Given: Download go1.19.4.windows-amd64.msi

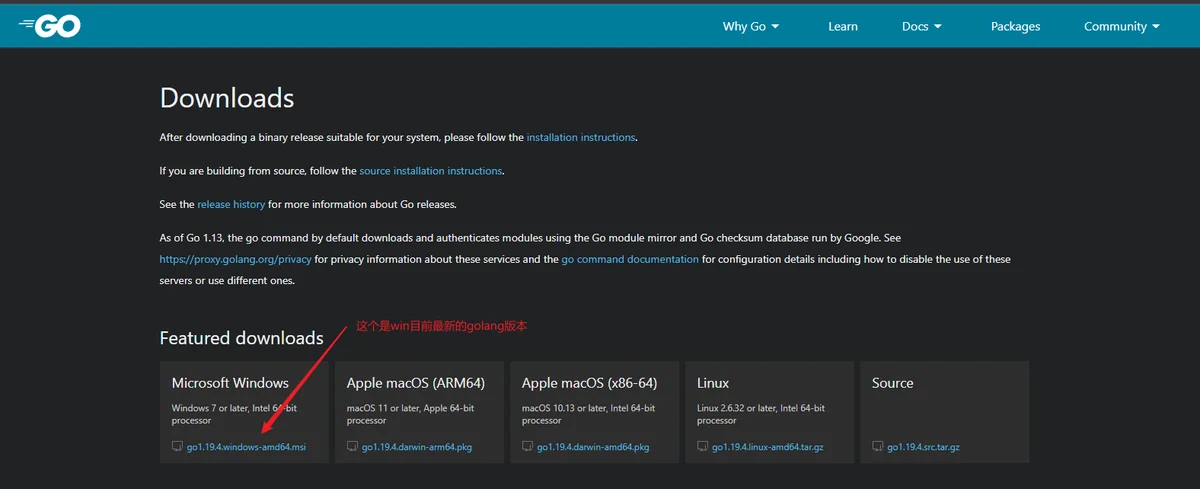Looking at the screenshot, I should point(246,447).
